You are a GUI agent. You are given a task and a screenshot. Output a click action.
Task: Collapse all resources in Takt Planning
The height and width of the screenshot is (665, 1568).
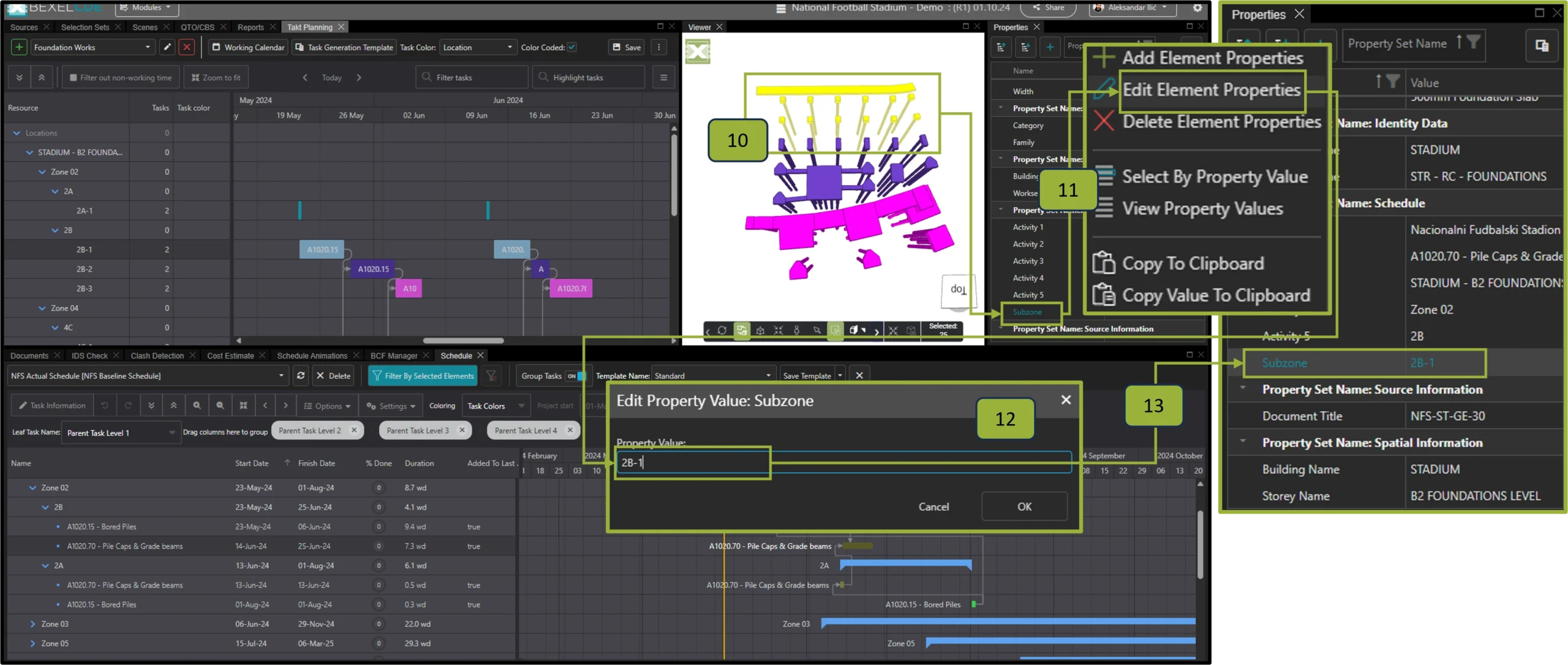[x=42, y=78]
